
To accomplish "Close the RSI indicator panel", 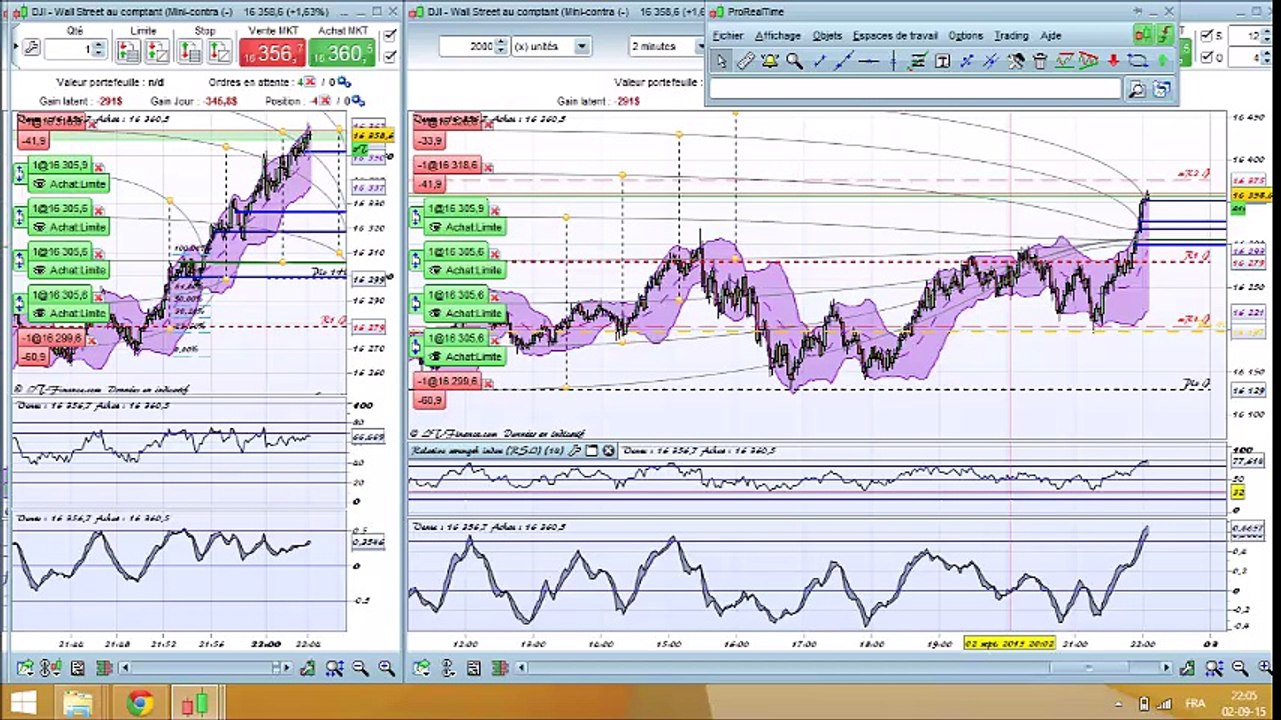I will point(608,451).
